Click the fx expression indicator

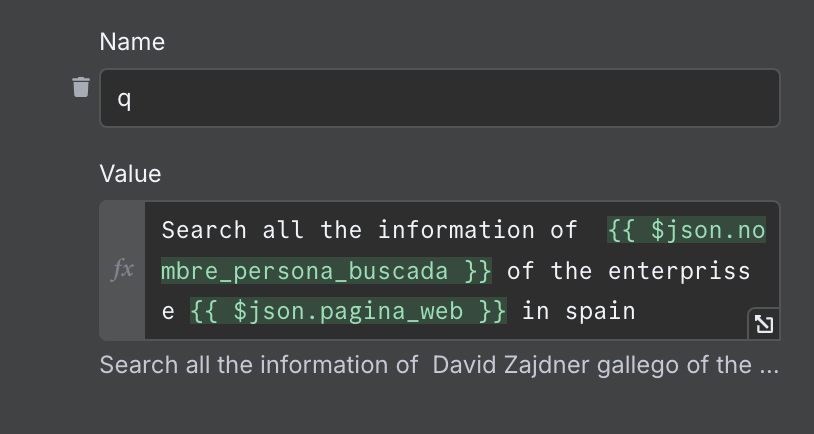click(x=123, y=270)
